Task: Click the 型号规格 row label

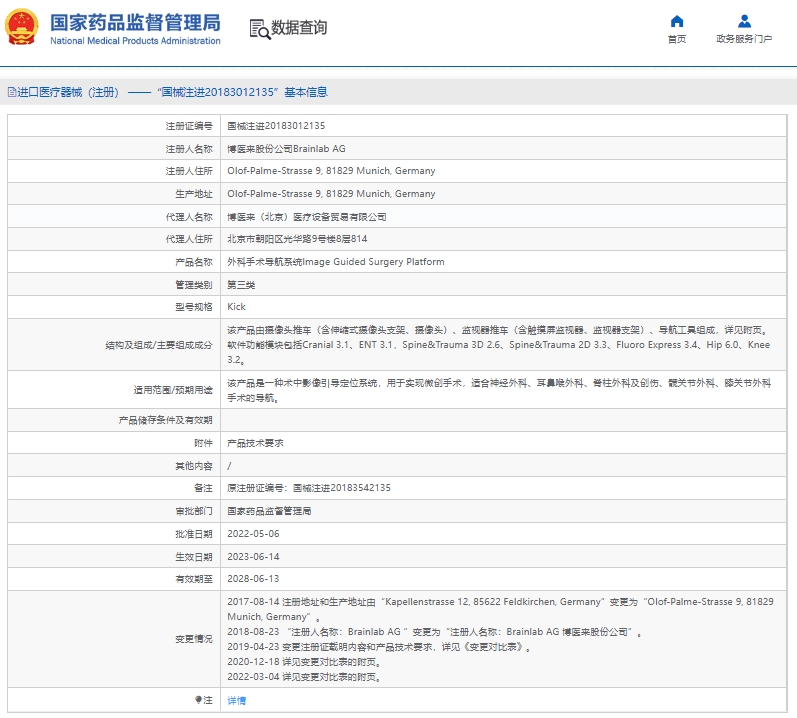Action: (194, 306)
